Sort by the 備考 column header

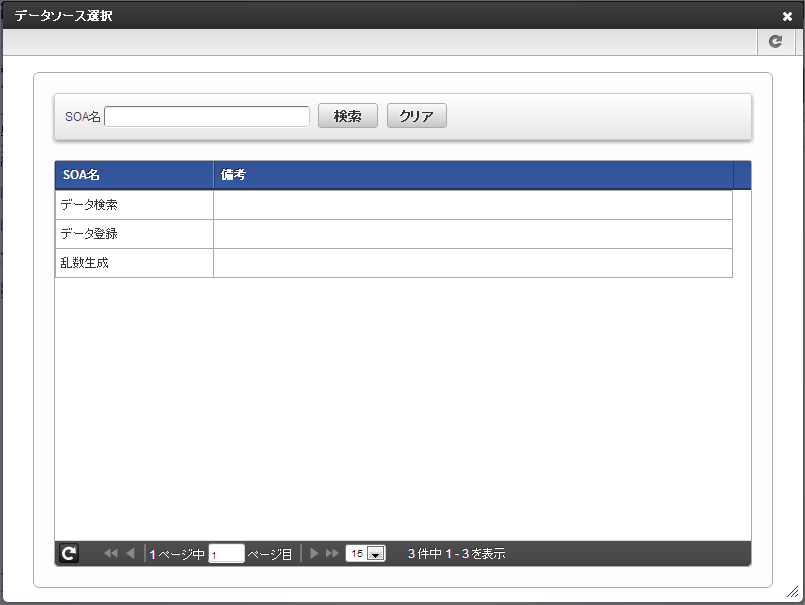[x=473, y=175]
